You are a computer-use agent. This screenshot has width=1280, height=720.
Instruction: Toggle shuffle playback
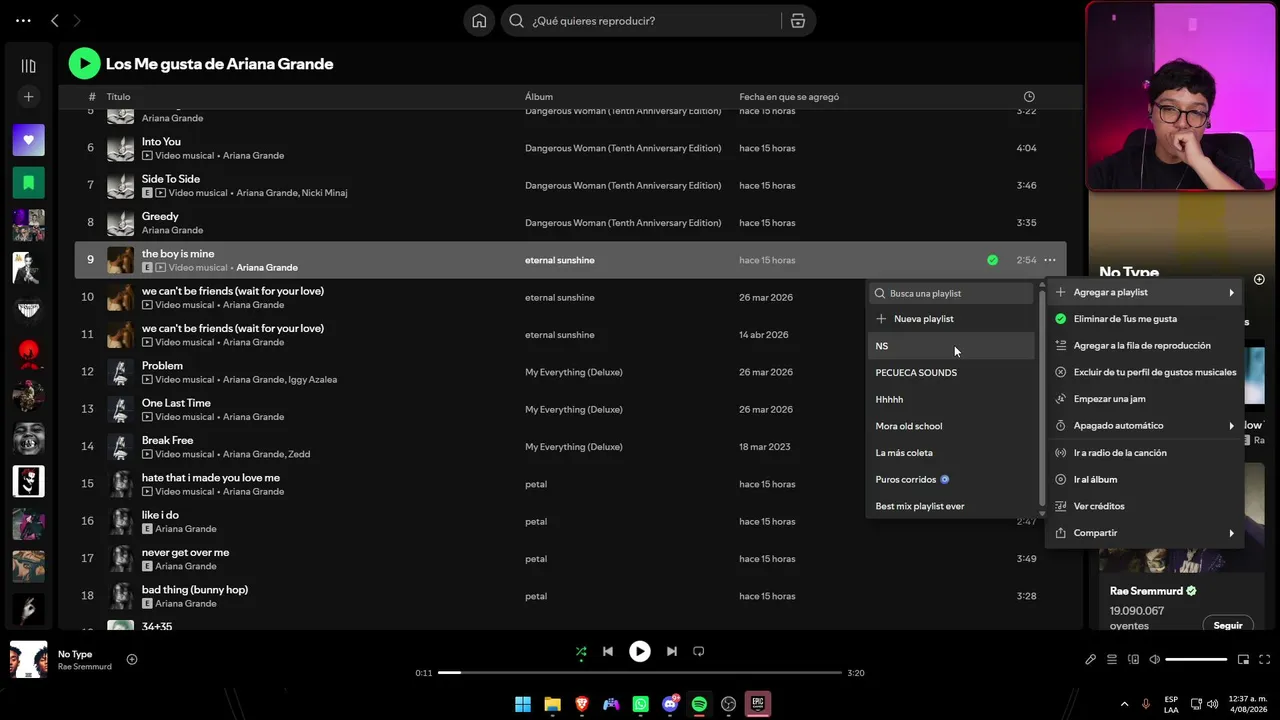pos(581,651)
